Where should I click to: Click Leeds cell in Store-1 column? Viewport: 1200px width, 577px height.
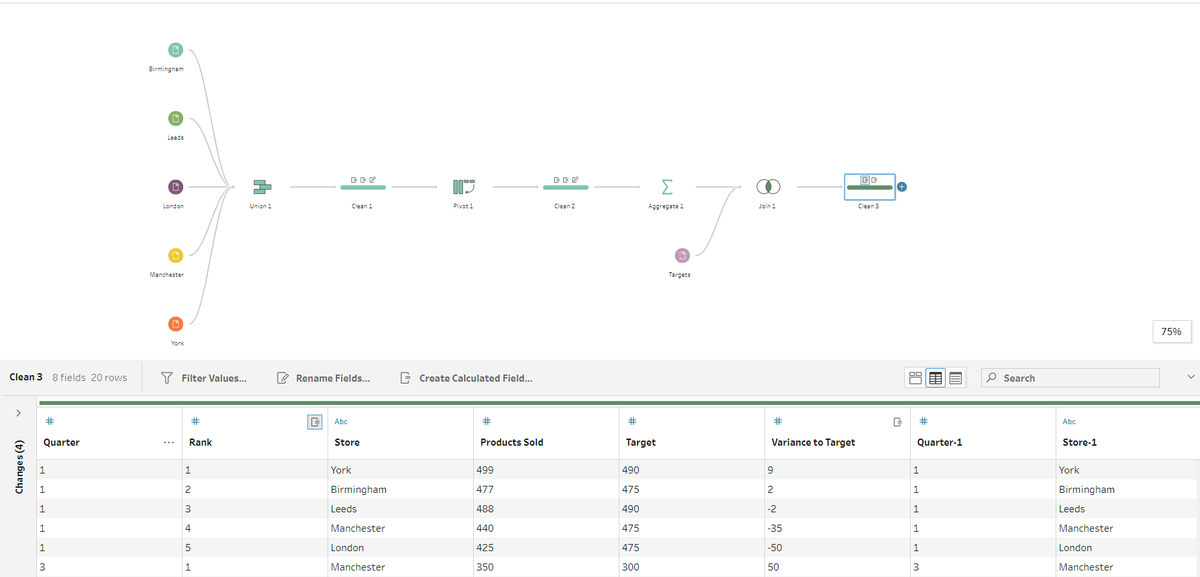tap(1128, 509)
